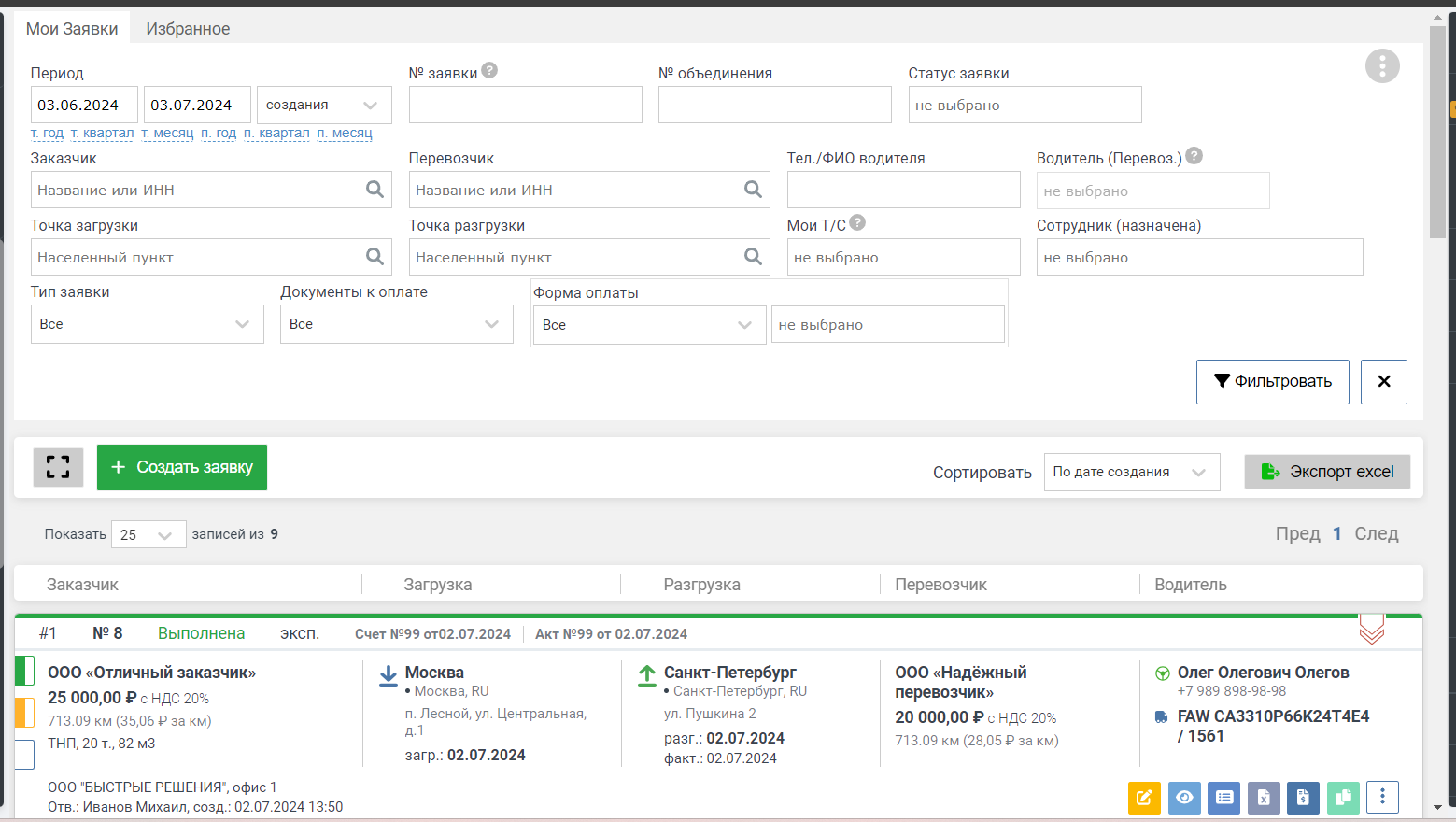Screen dimensions: 1456x822
Task: Open the Статус заявки dropdown
Action: click(1025, 105)
